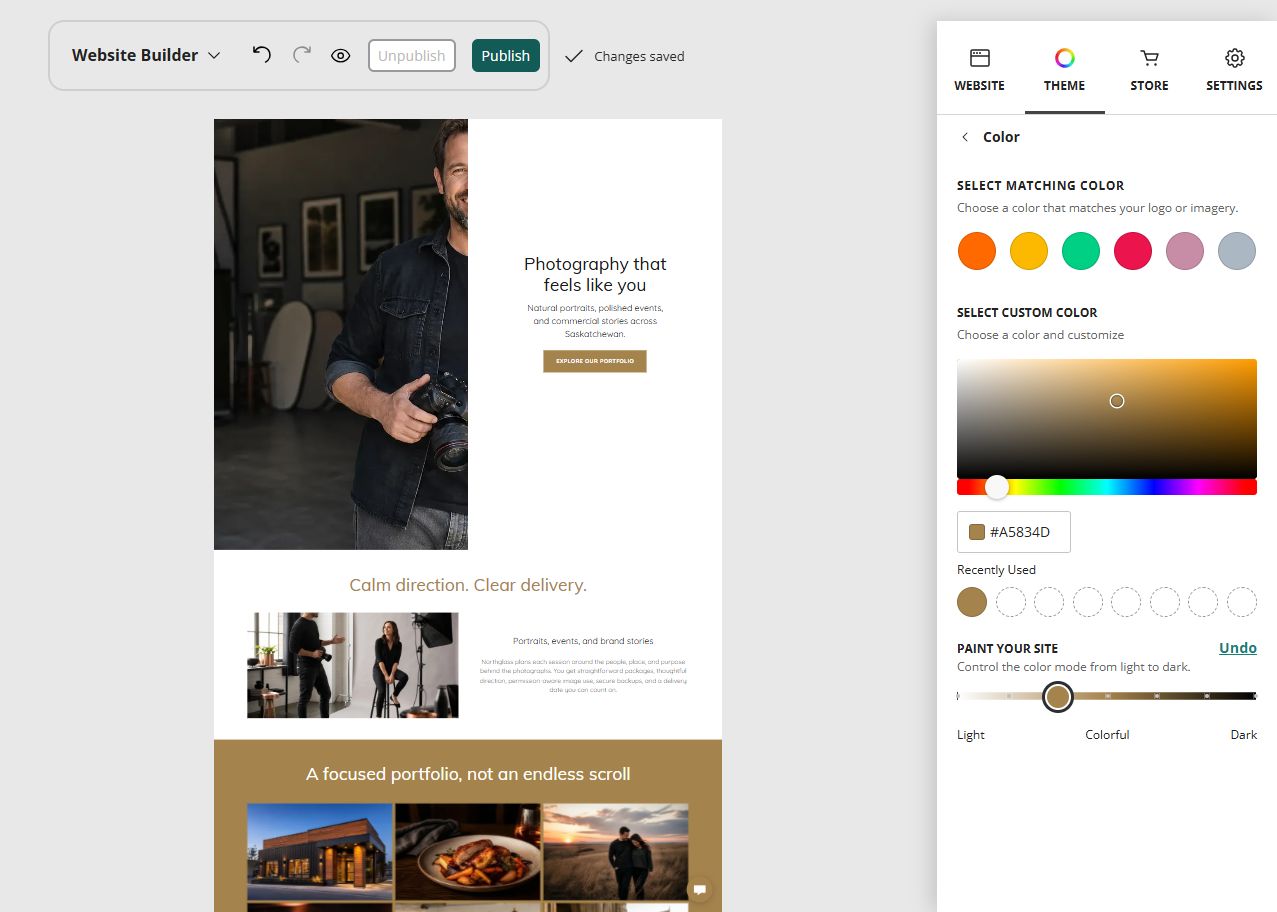Publish the website
This screenshot has height=912, width=1277.
point(506,56)
